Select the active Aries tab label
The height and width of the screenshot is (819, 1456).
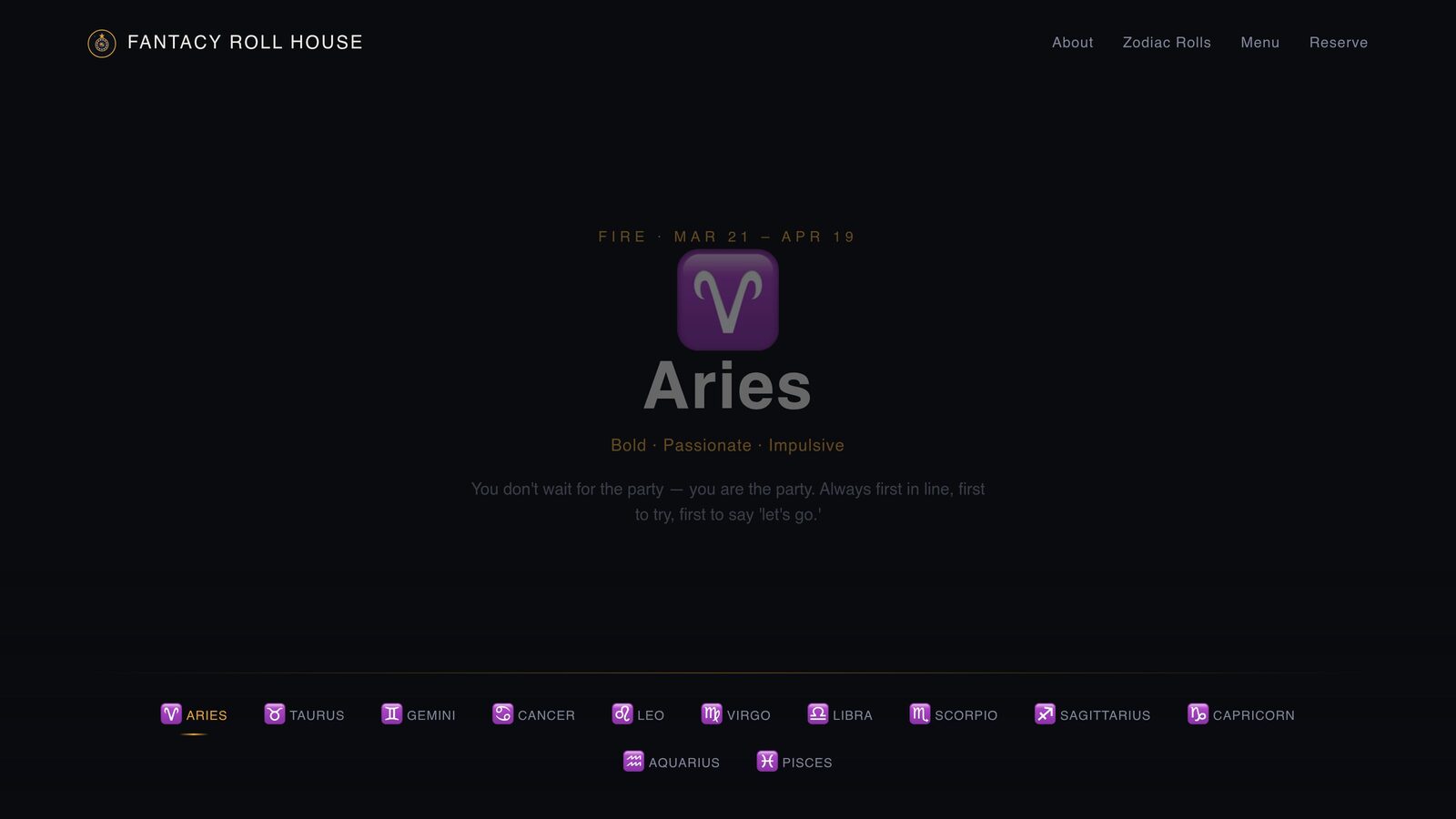pyautogui.click(x=207, y=715)
